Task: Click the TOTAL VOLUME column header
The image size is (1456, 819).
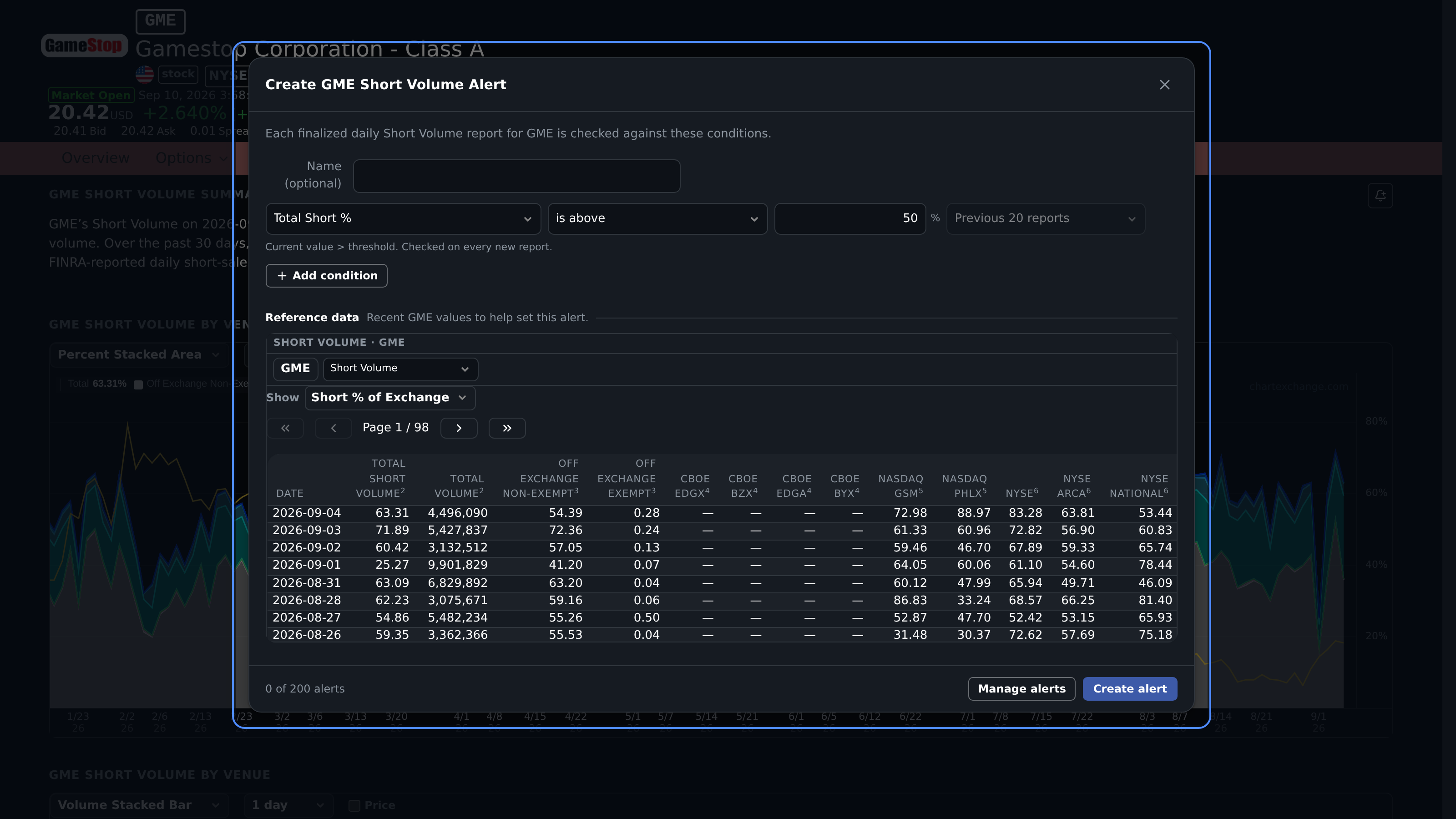Action: pyautogui.click(x=459, y=485)
